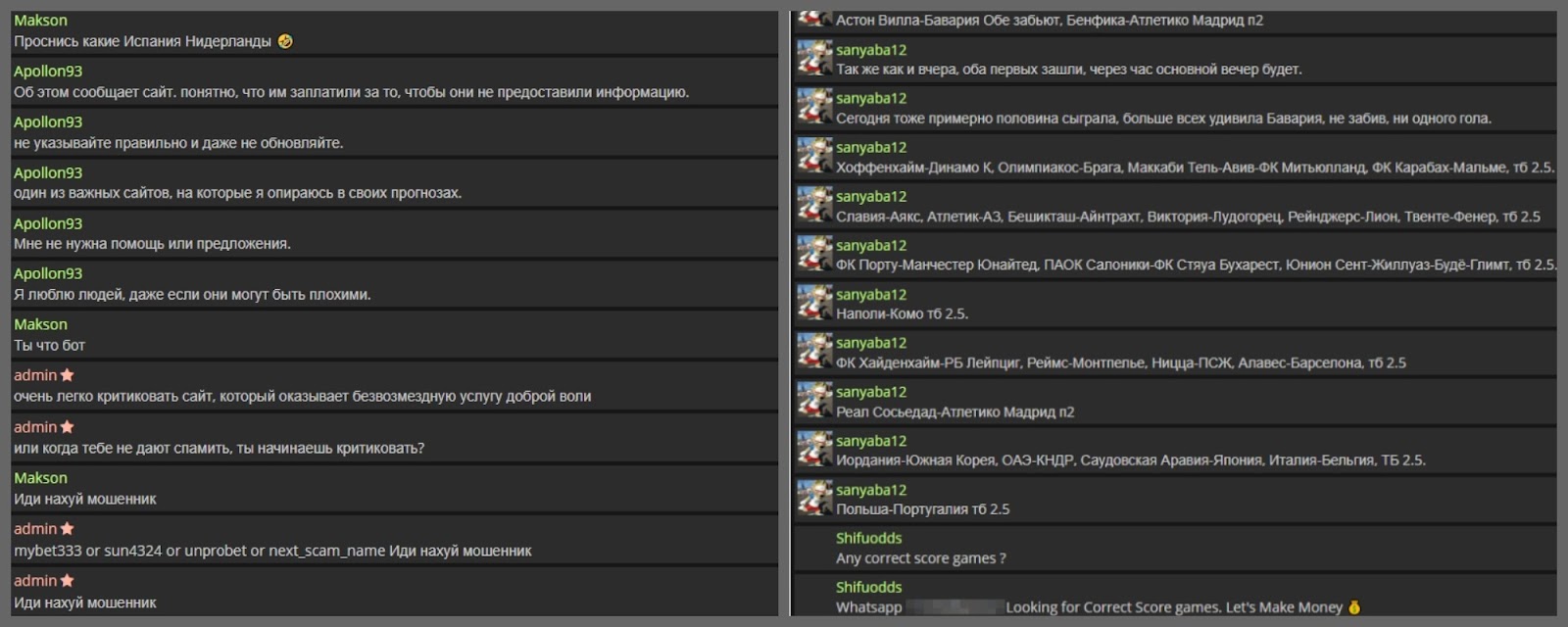Select the 'mybet333 or sun4324' admin message
Image resolution: width=1568 pixels, height=627 pixels.
pyautogui.click(x=394, y=539)
